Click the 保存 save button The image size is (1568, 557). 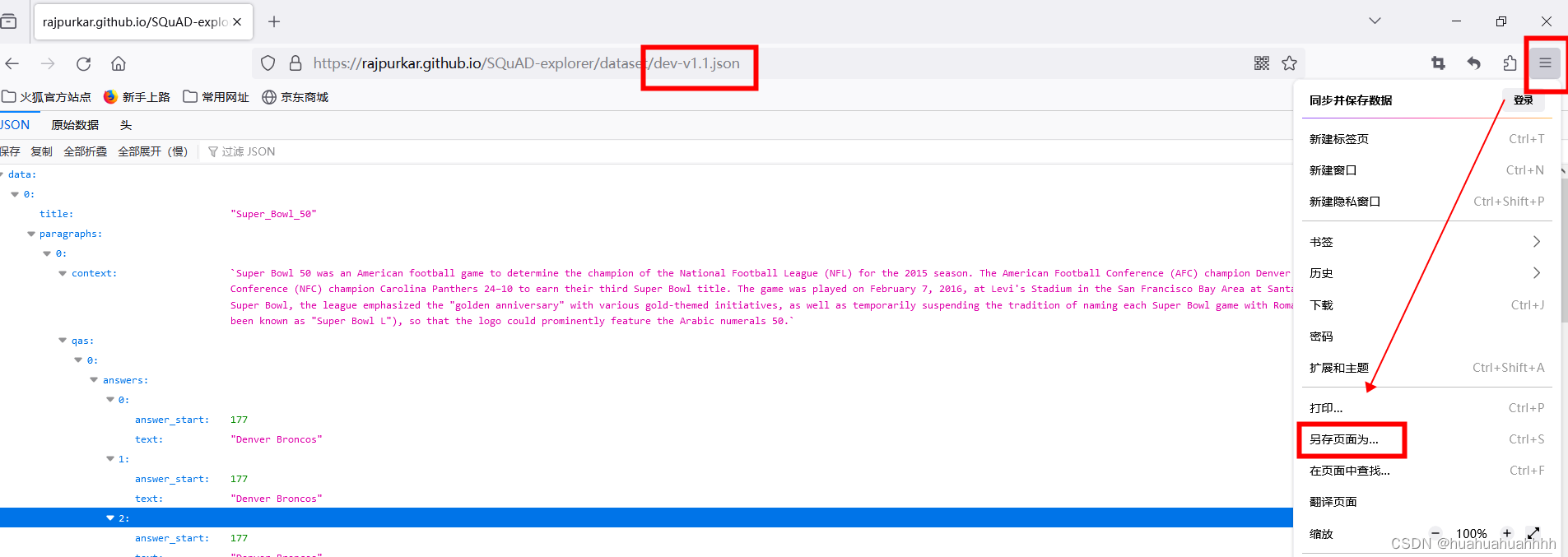coord(10,151)
